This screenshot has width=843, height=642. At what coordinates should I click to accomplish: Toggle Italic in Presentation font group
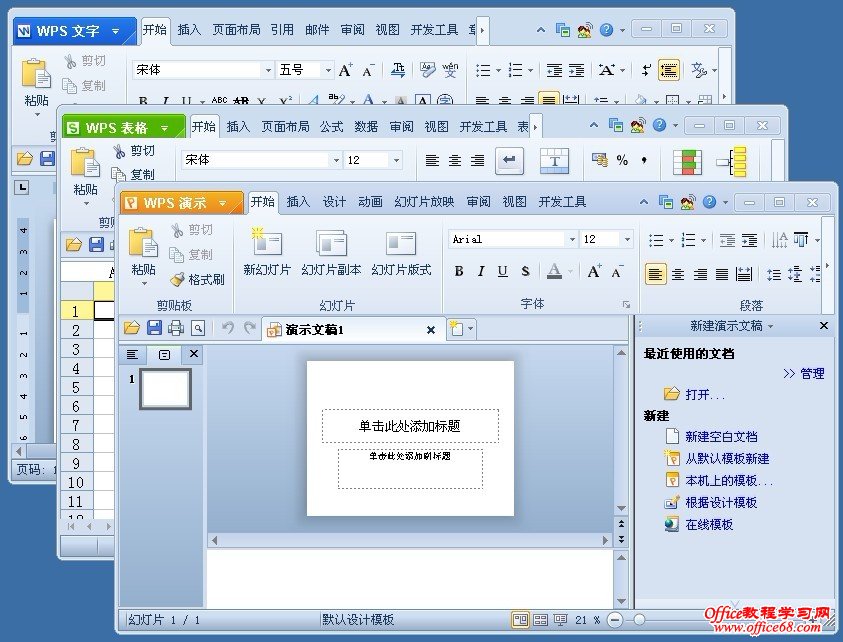481,272
